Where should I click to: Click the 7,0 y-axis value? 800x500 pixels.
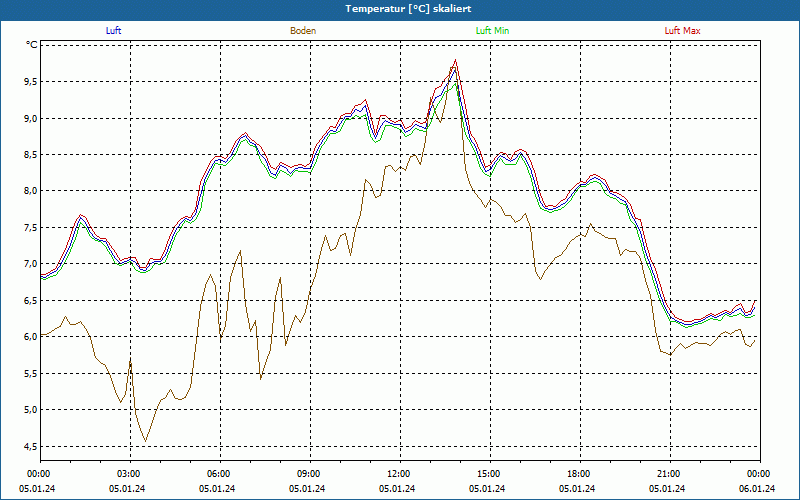[31, 264]
